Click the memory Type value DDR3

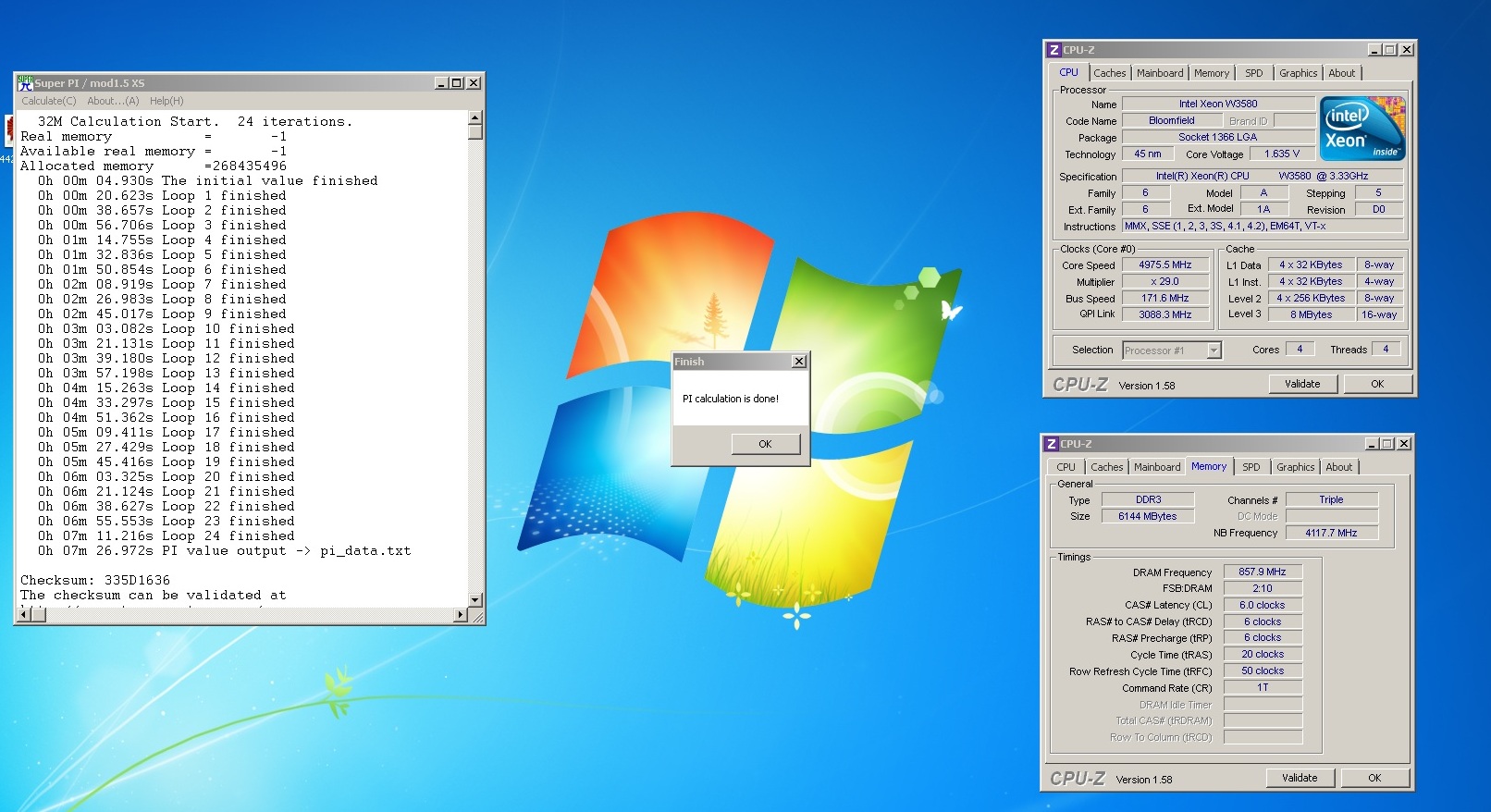pyautogui.click(x=1148, y=500)
